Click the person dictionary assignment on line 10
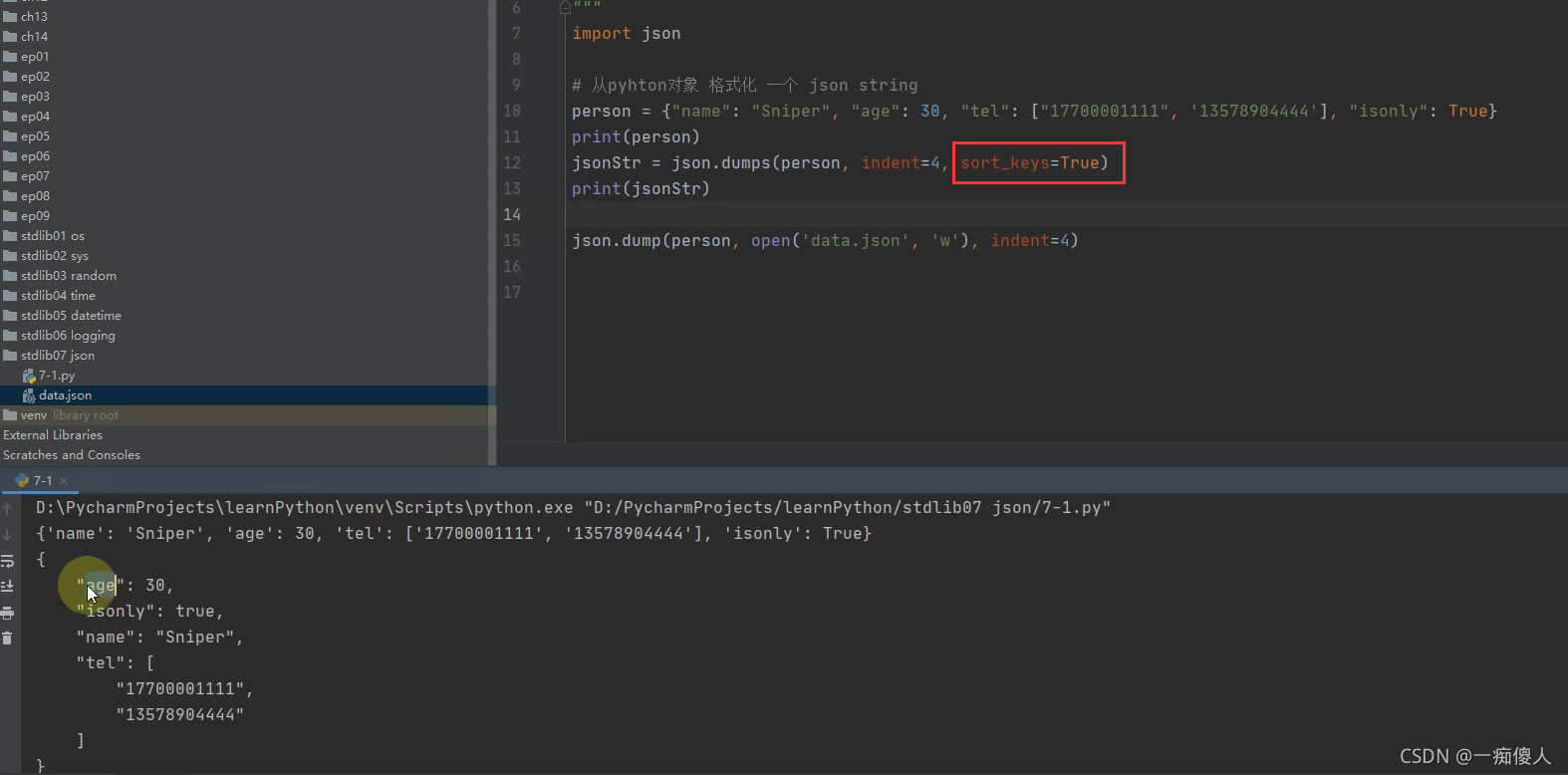The width and height of the screenshot is (1568, 775). [x=1034, y=112]
